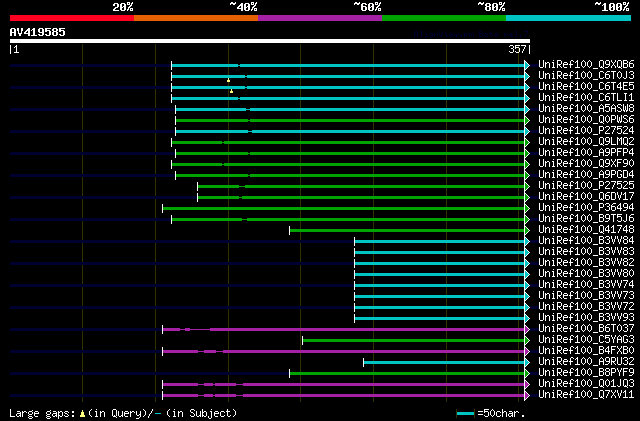Image resolution: width=640 pixels, height=421 pixels.
Task: Click the ~100% percentage label
Action: (x=612, y=7)
